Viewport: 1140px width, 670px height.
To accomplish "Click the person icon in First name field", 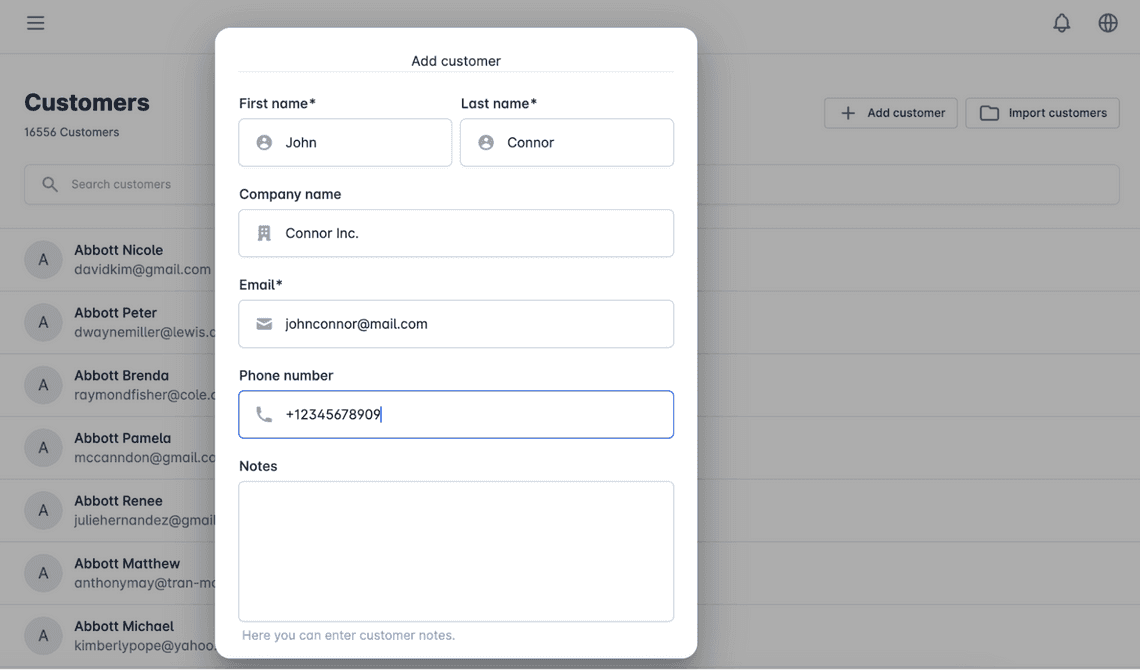I will click(265, 142).
